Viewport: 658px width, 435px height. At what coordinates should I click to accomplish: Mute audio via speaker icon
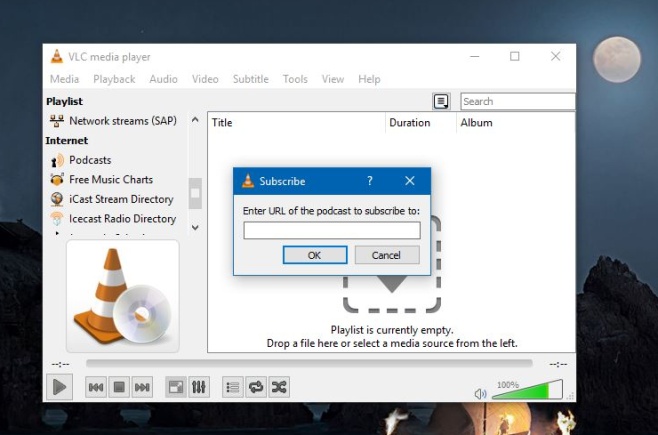480,393
